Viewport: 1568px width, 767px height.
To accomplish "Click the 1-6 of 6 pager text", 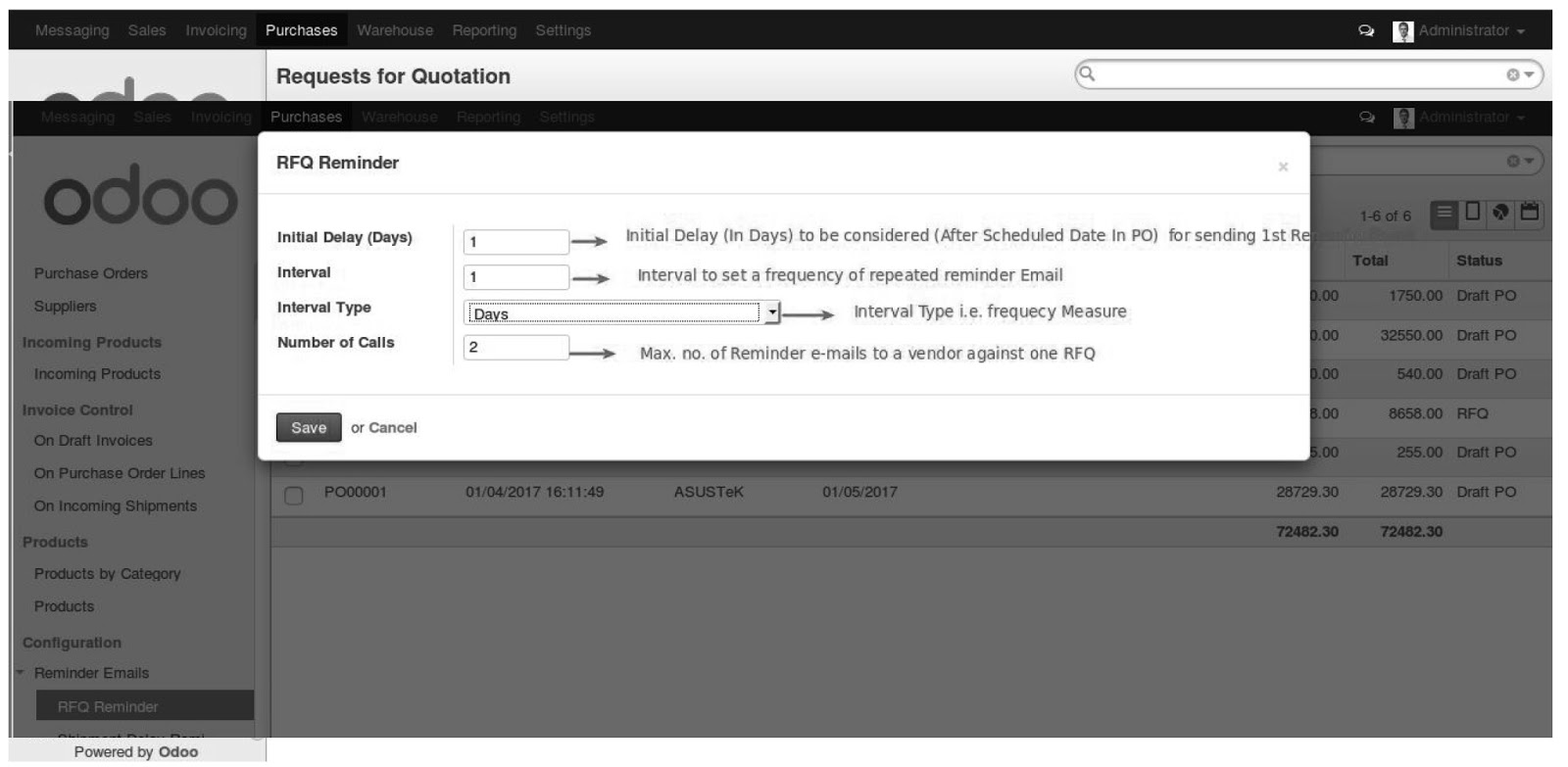I will 1385,216.
